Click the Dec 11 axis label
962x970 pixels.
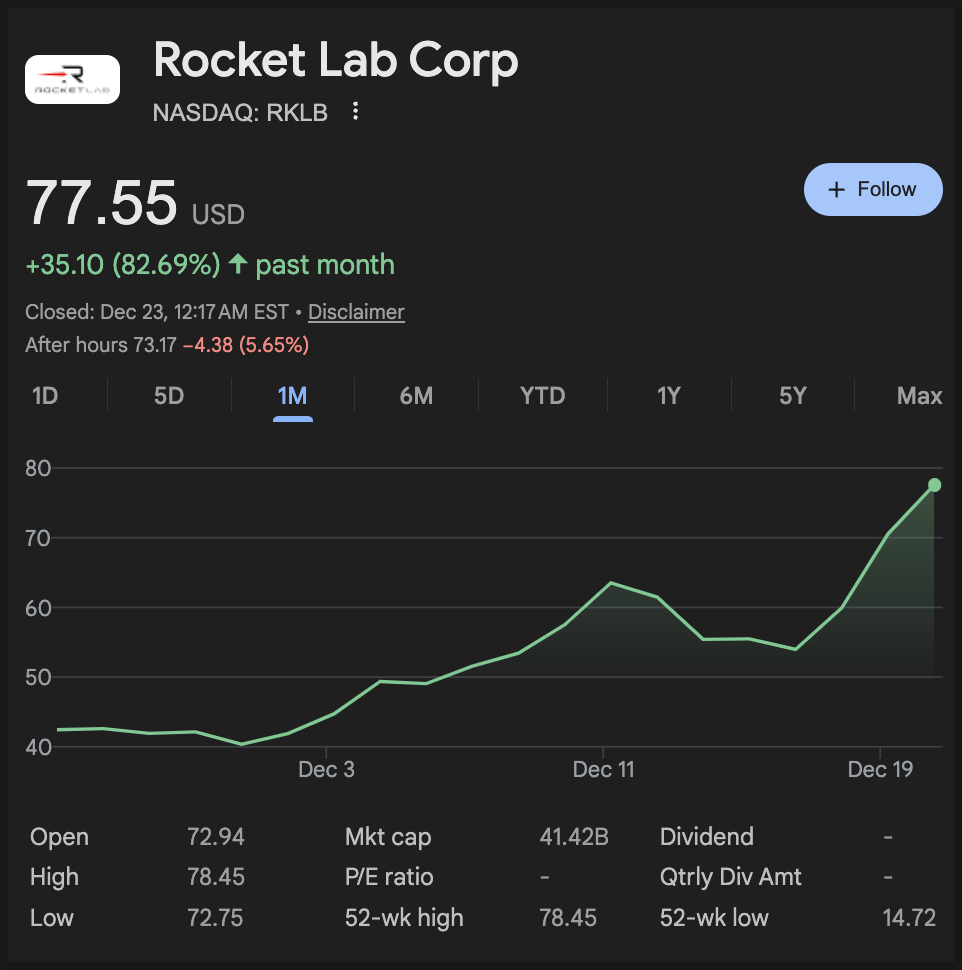(x=604, y=769)
